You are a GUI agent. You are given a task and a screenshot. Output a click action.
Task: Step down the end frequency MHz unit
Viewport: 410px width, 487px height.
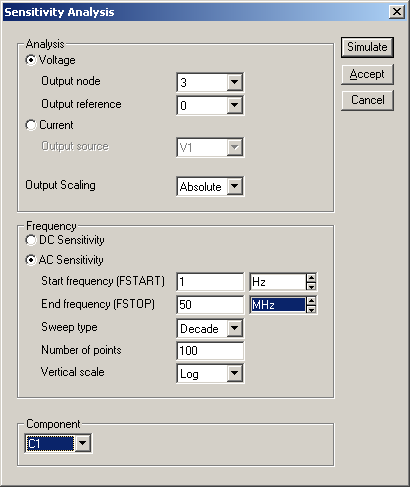[x=311, y=309]
